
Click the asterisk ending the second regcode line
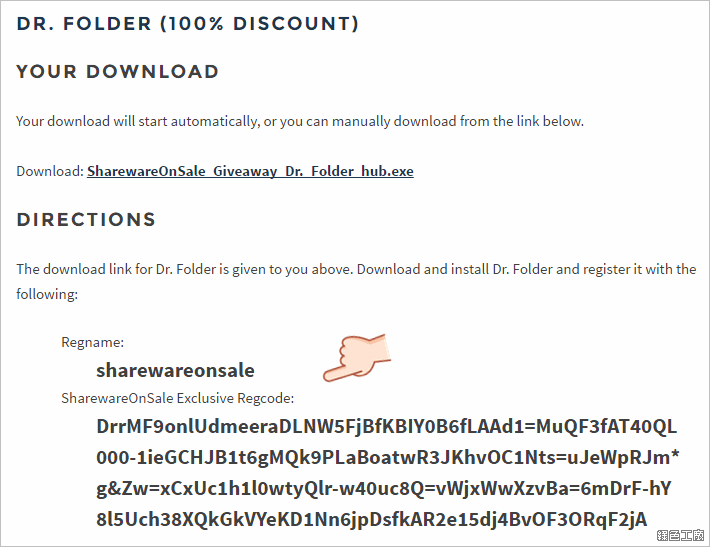coord(675,453)
